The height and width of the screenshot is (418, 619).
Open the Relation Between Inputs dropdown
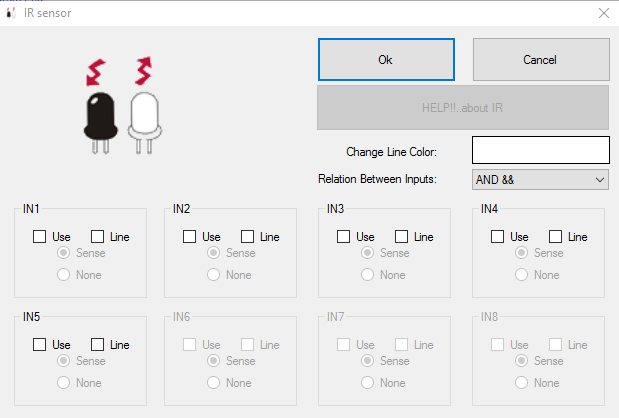tap(540, 180)
